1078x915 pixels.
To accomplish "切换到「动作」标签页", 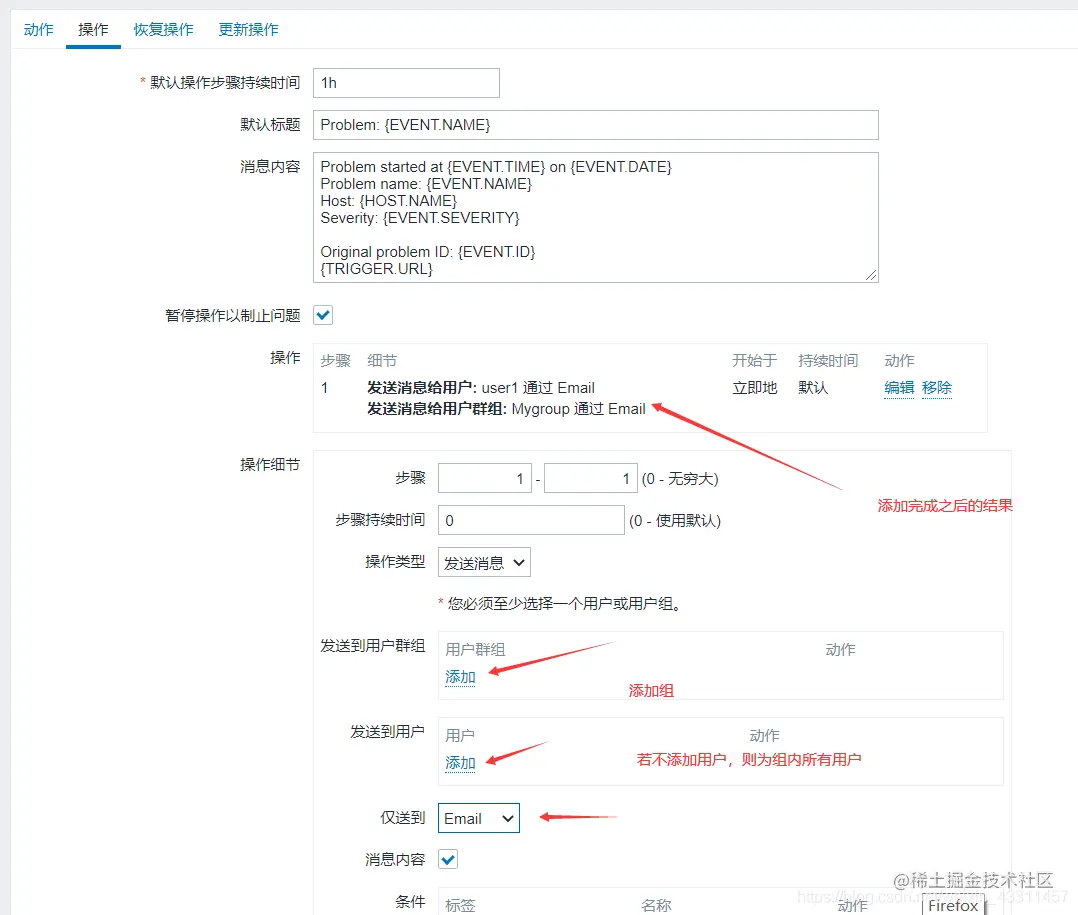I will [x=37, y=29].
